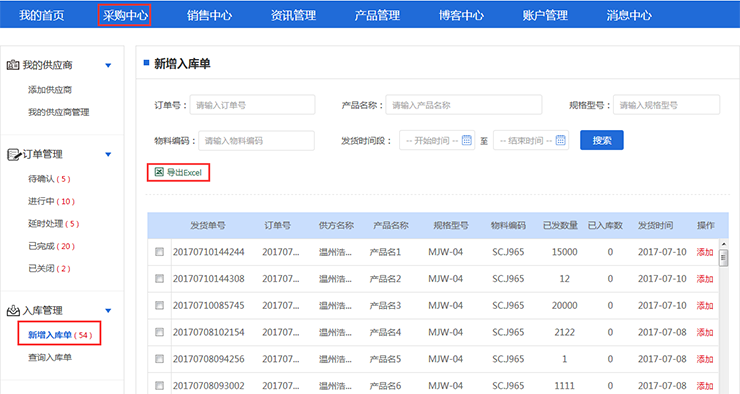Click the blue 搜索 button
This screenshot has width=740, height=394.
tap(602, 140)
